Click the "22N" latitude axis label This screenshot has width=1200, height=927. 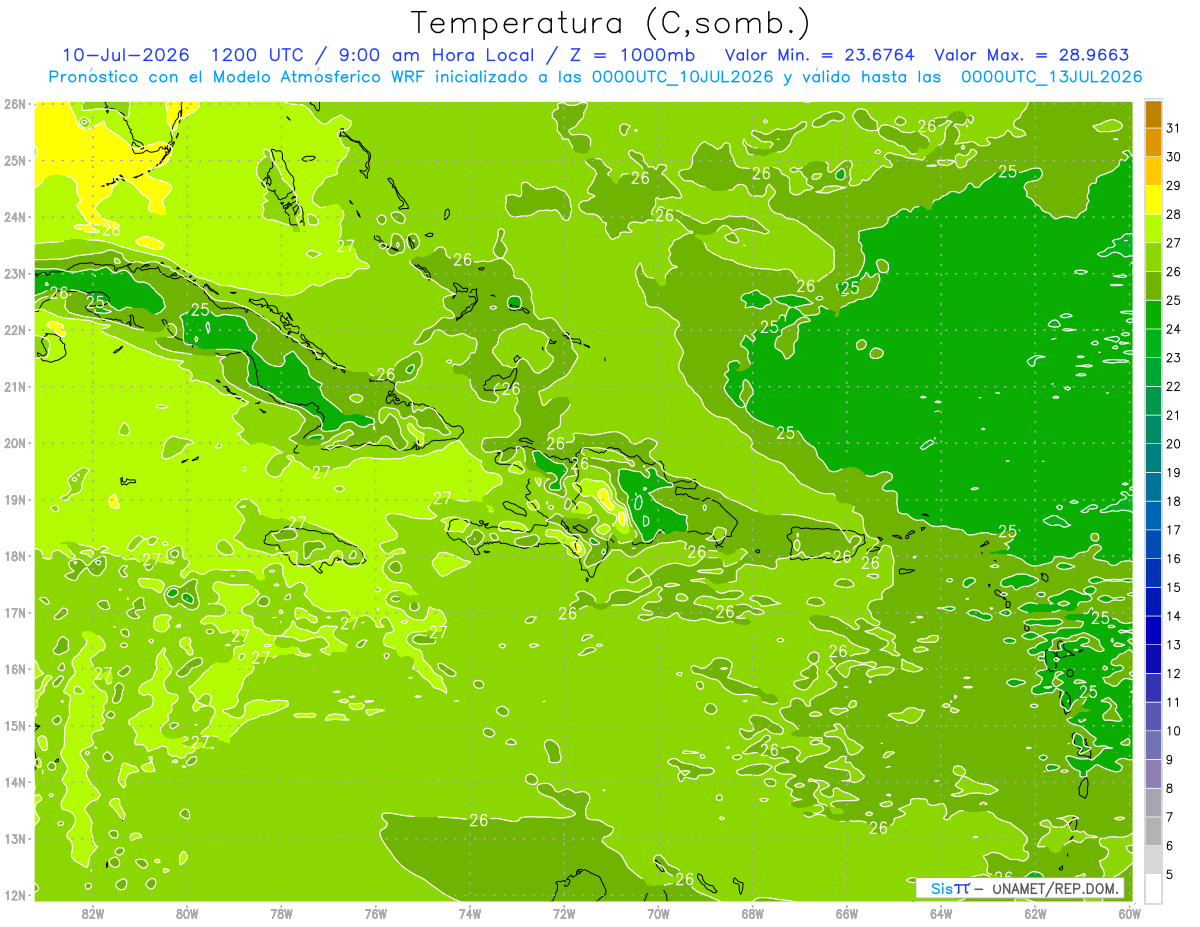(x=15, y=330)
